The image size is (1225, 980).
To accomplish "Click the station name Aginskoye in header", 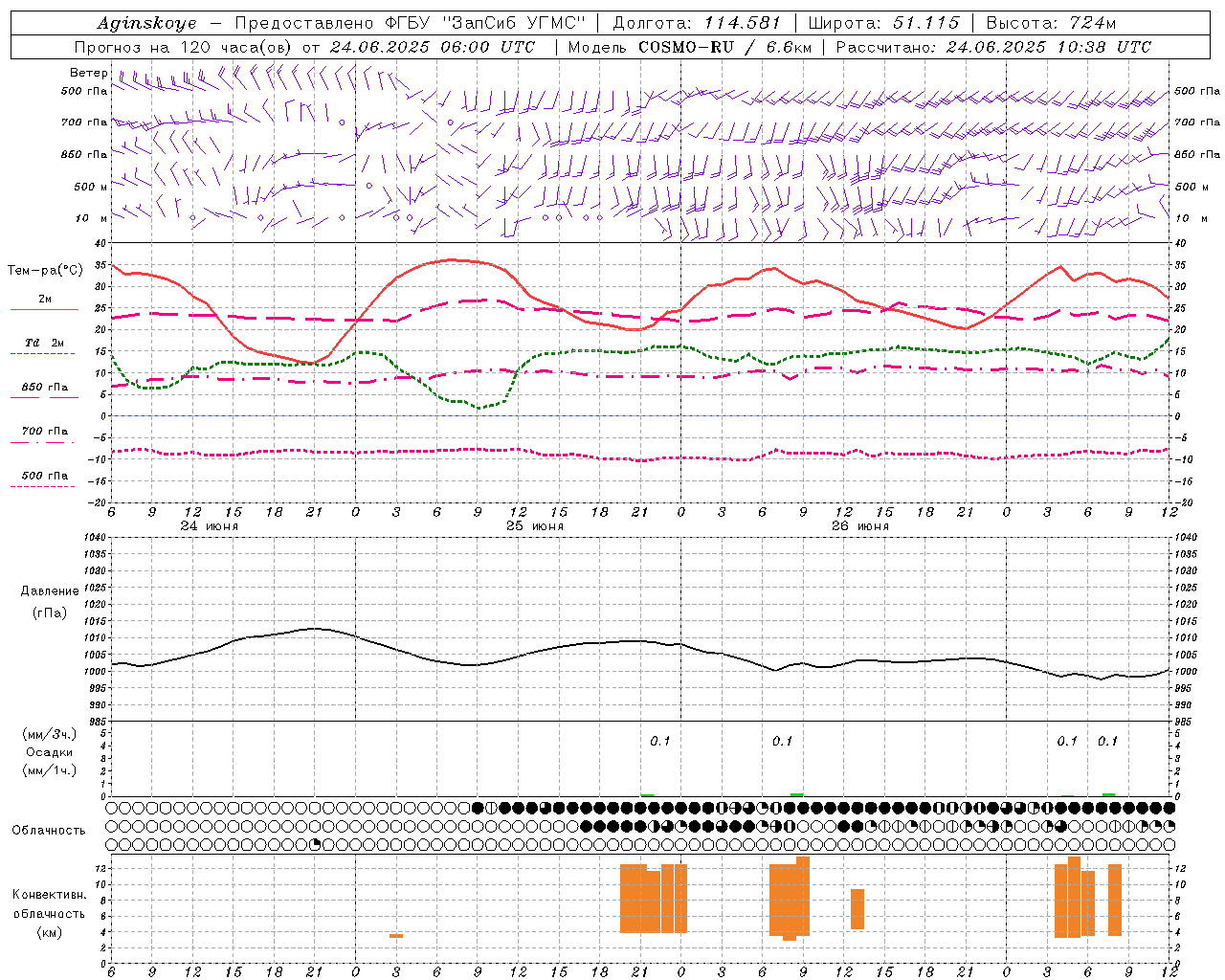I will pyautogui.click(x=146, y=23).
